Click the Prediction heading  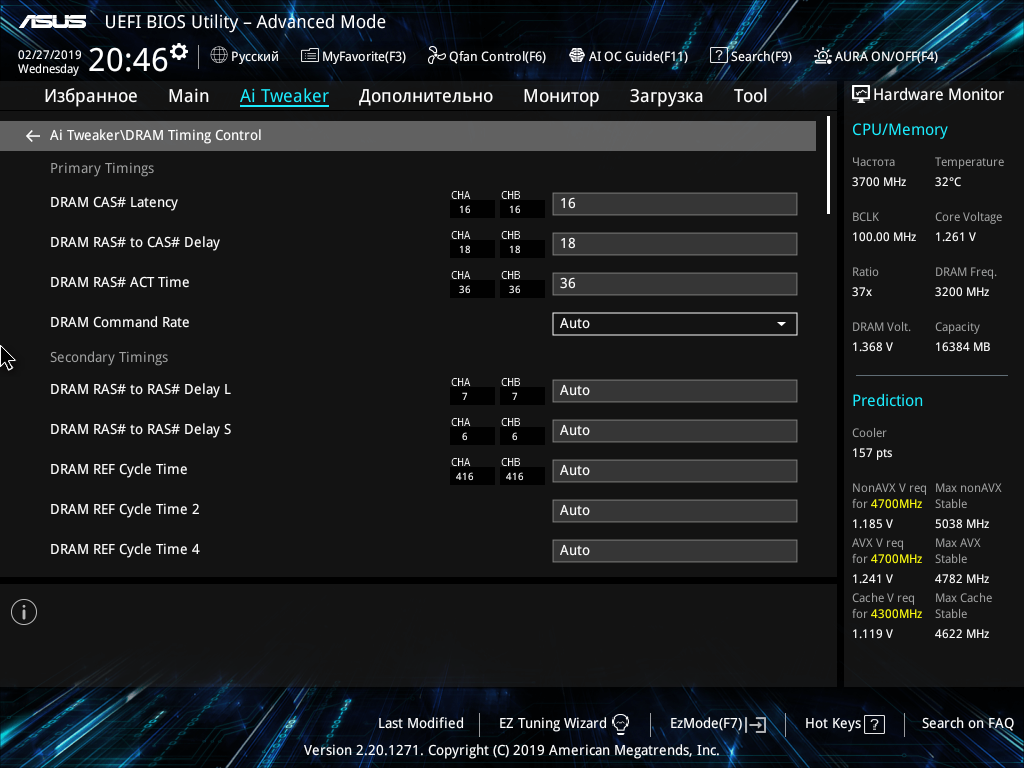pyautogui.click(x=887, y=400)
